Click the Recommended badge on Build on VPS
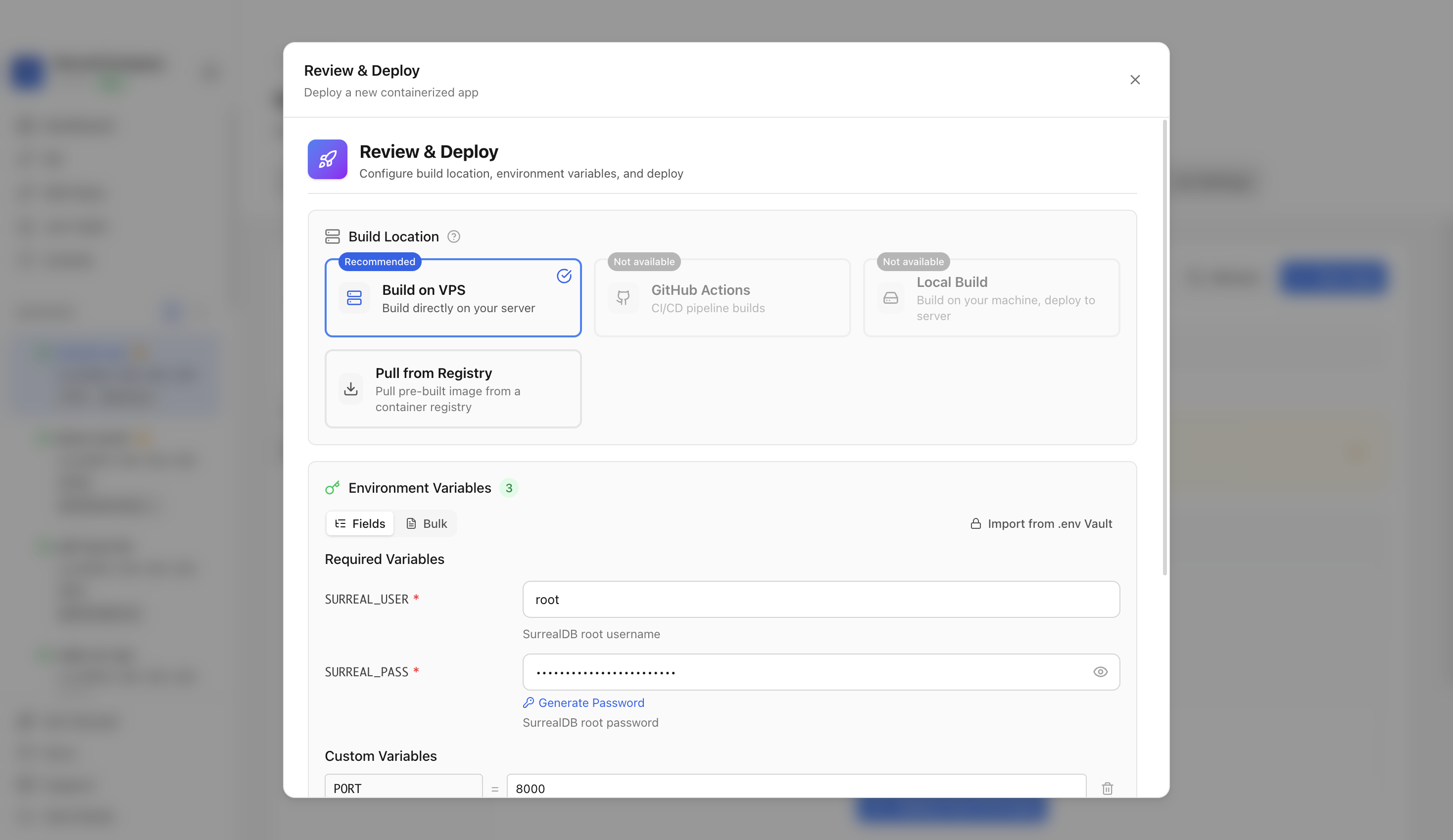 [x=380, y=262]
